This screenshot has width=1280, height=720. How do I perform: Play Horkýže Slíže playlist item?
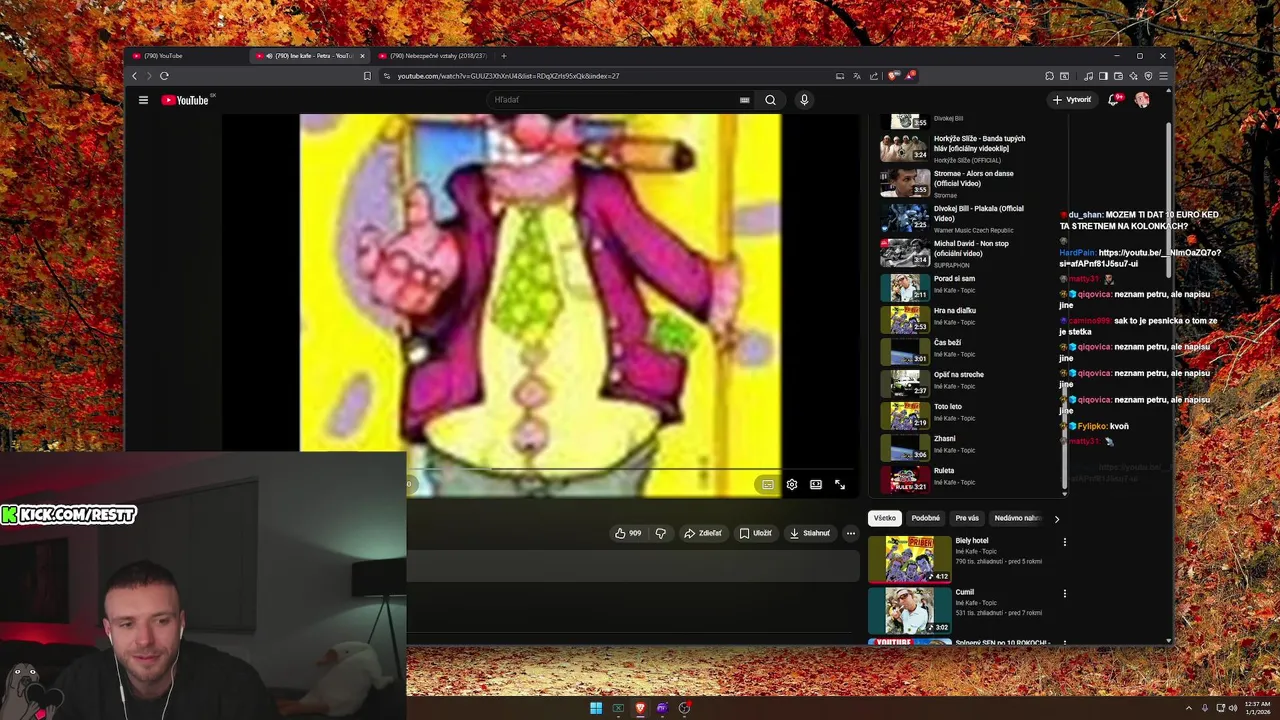pos(965,148)
